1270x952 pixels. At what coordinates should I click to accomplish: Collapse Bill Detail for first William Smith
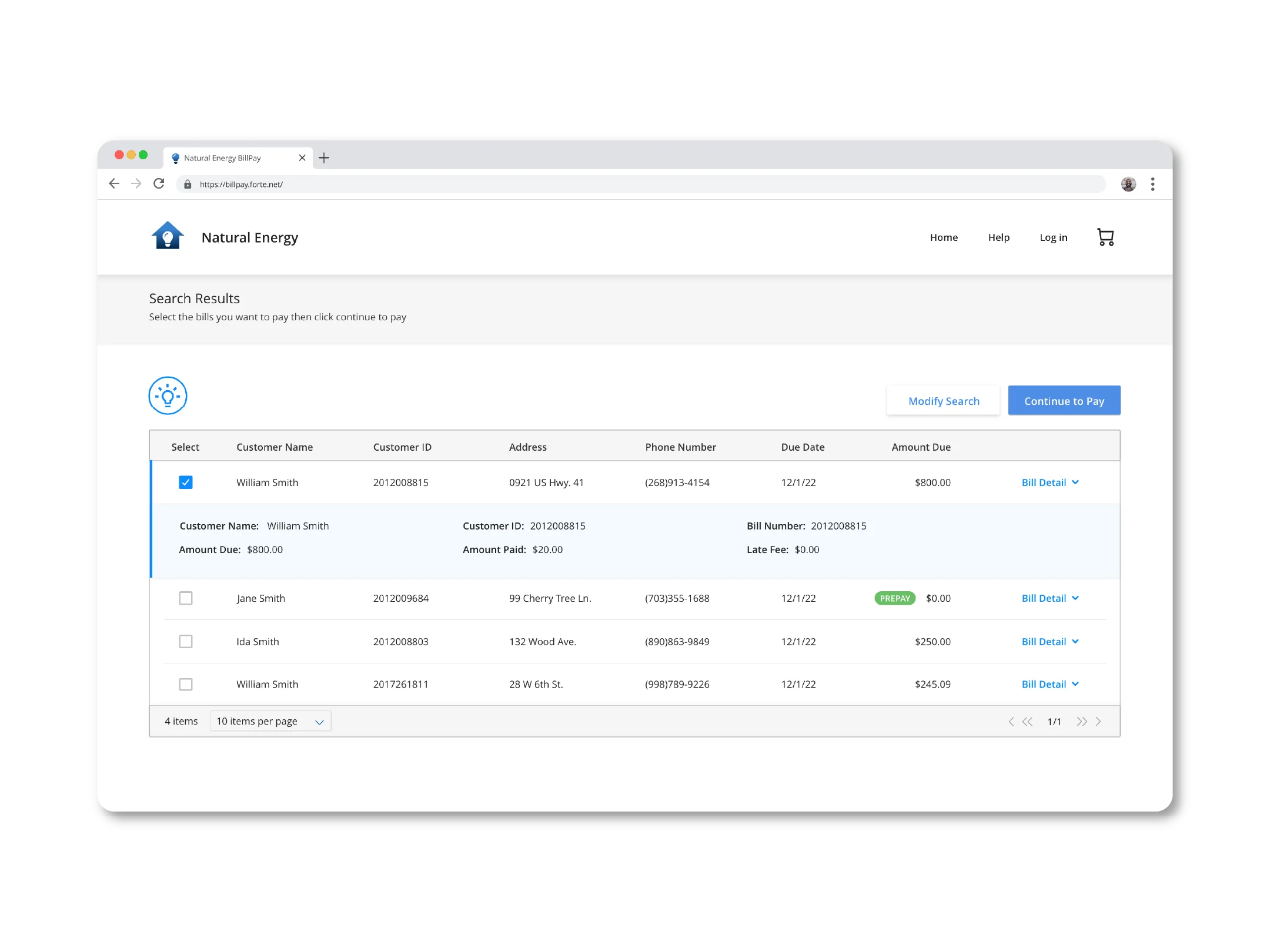coord(1050,482)
